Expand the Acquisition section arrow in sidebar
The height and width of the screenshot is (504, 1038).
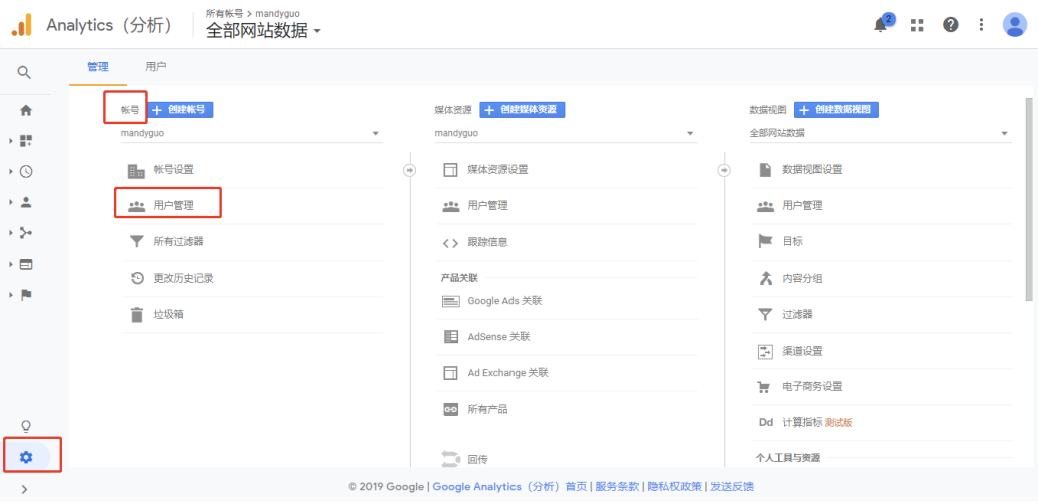tap(11, 233)
